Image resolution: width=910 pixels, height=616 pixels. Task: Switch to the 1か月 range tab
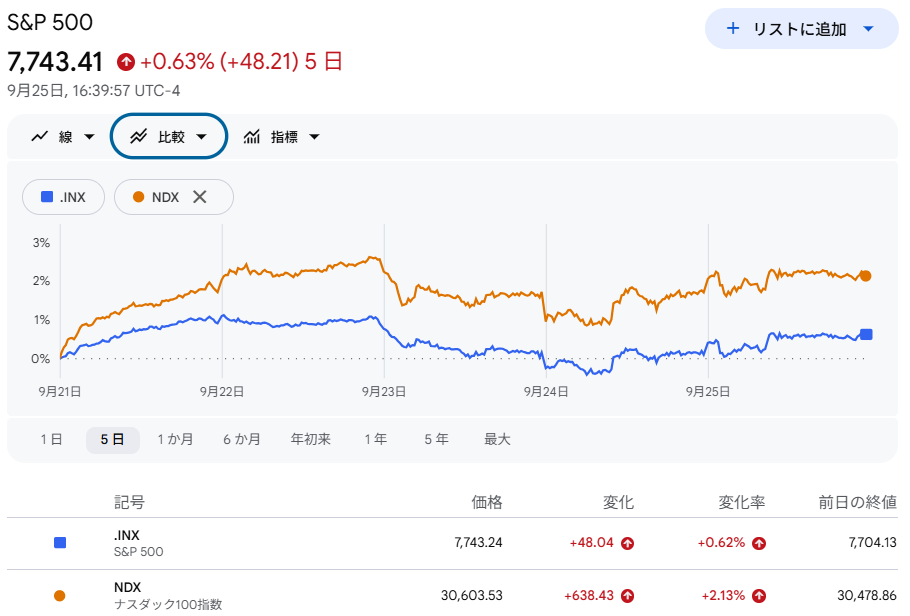[175, 440]
